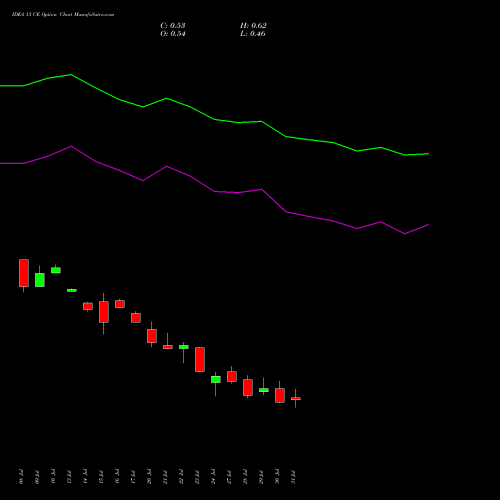Click the red candle for 17 Jul
The width and height of the screenshot is (500, 500).
tap(136, 318)
